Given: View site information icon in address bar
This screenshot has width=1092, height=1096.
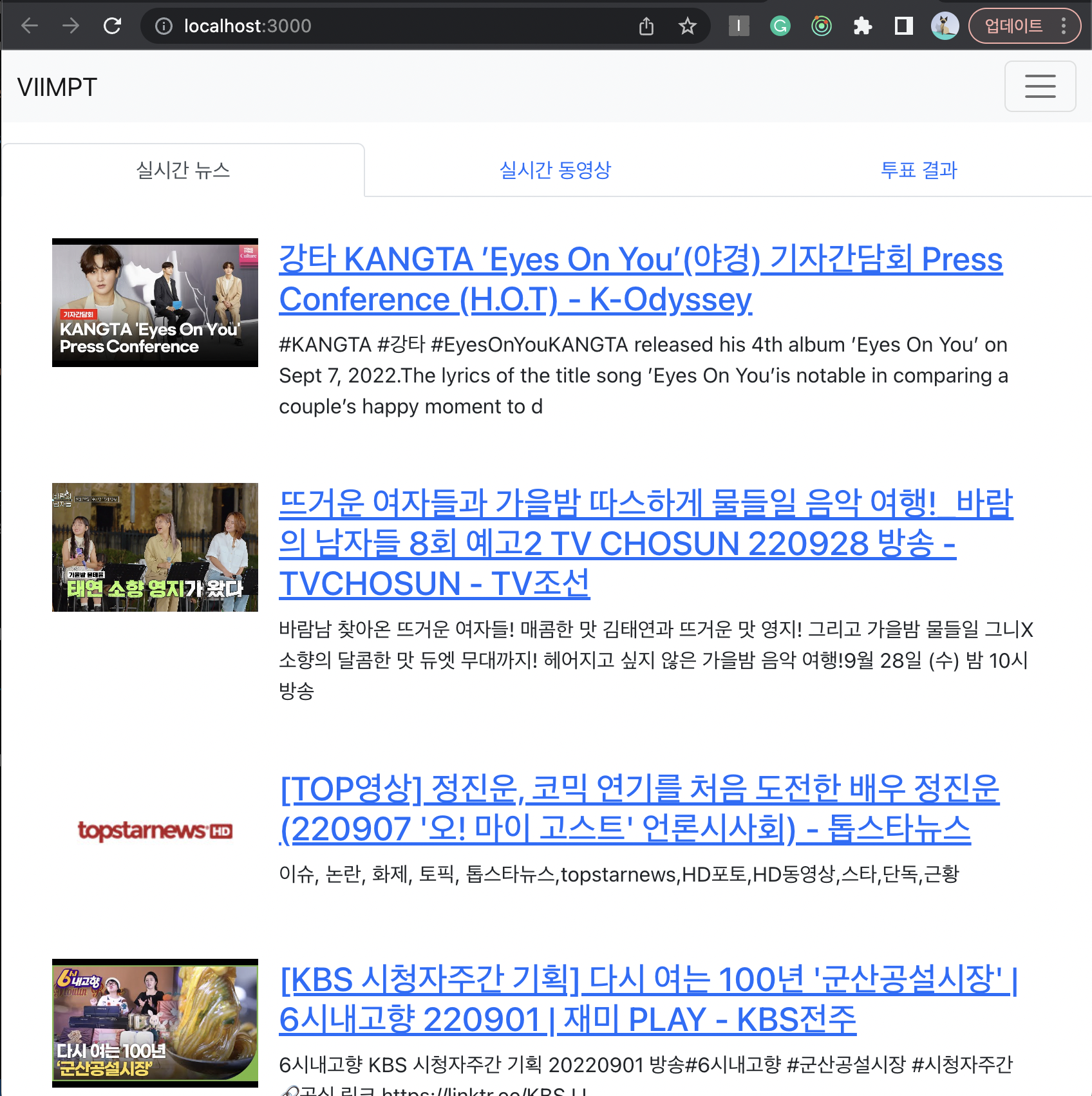Looking at the screenshot, I should click(164, 26).
